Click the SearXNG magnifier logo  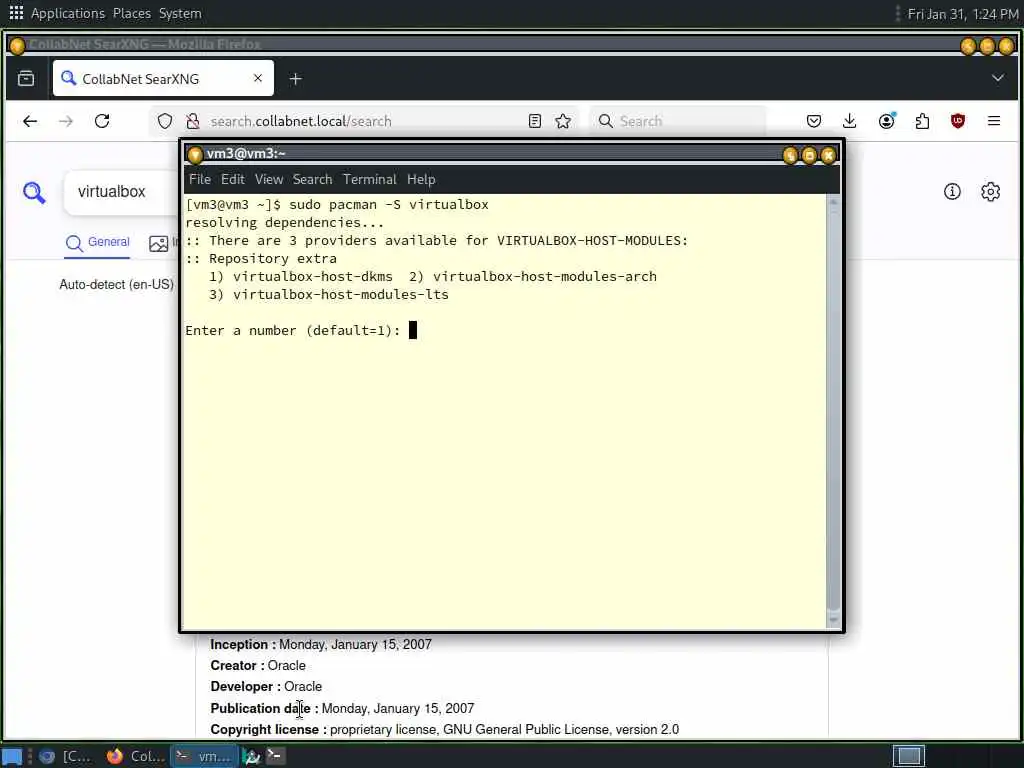click(34, 193)
